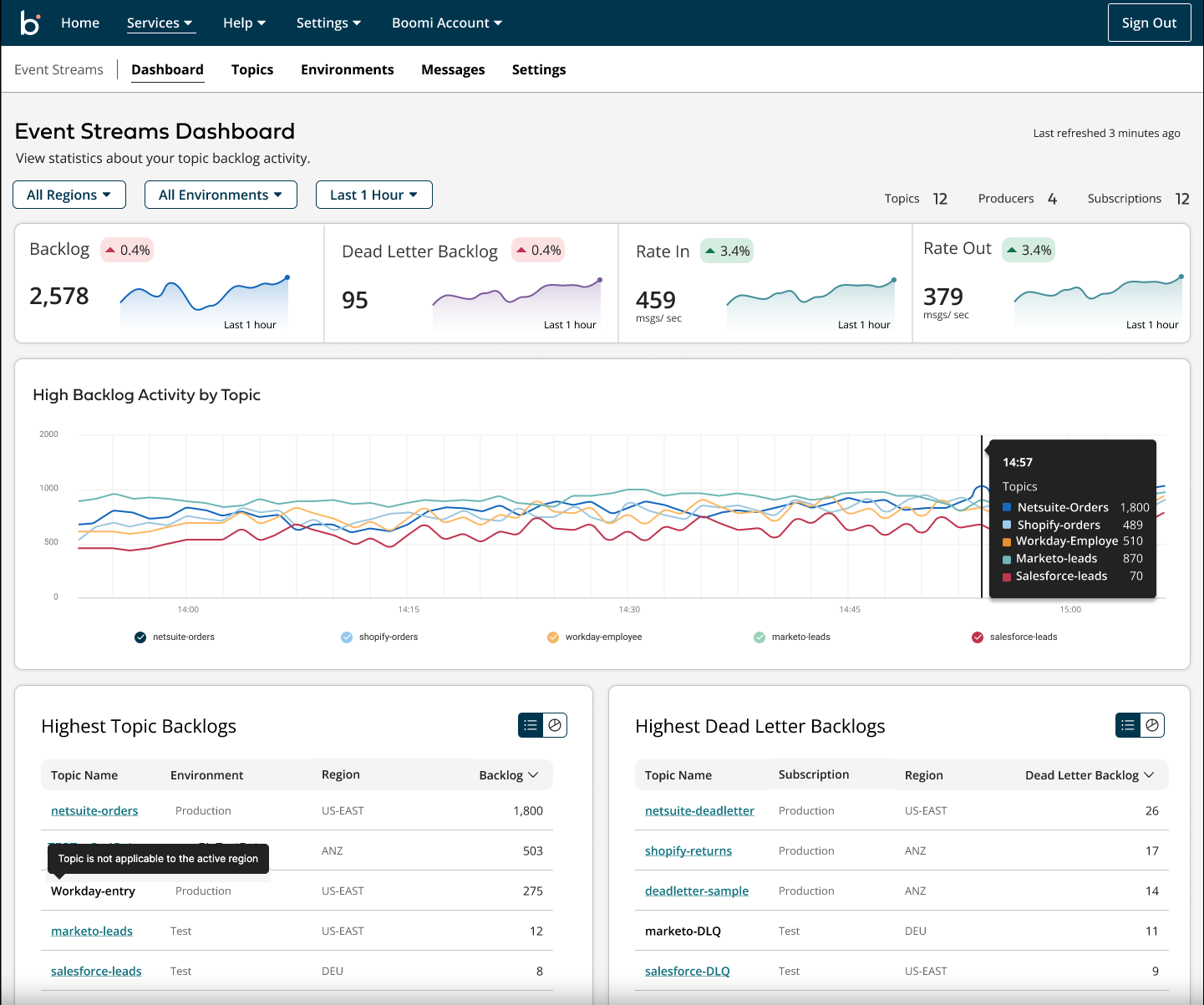This screenshot has height=1005, width=1204.
Task: Open the Boomi Account menu
Action: 447,23
